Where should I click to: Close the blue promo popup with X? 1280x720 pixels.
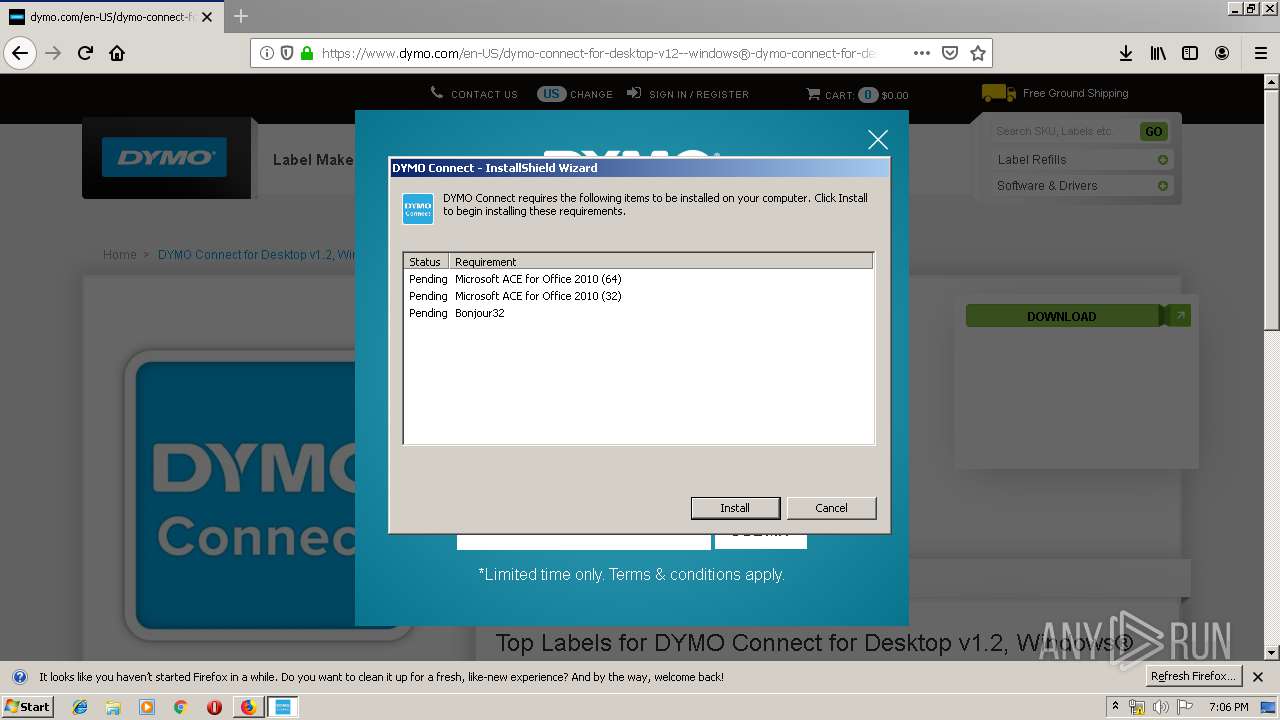pyautogui.click(x=877, y=140)
